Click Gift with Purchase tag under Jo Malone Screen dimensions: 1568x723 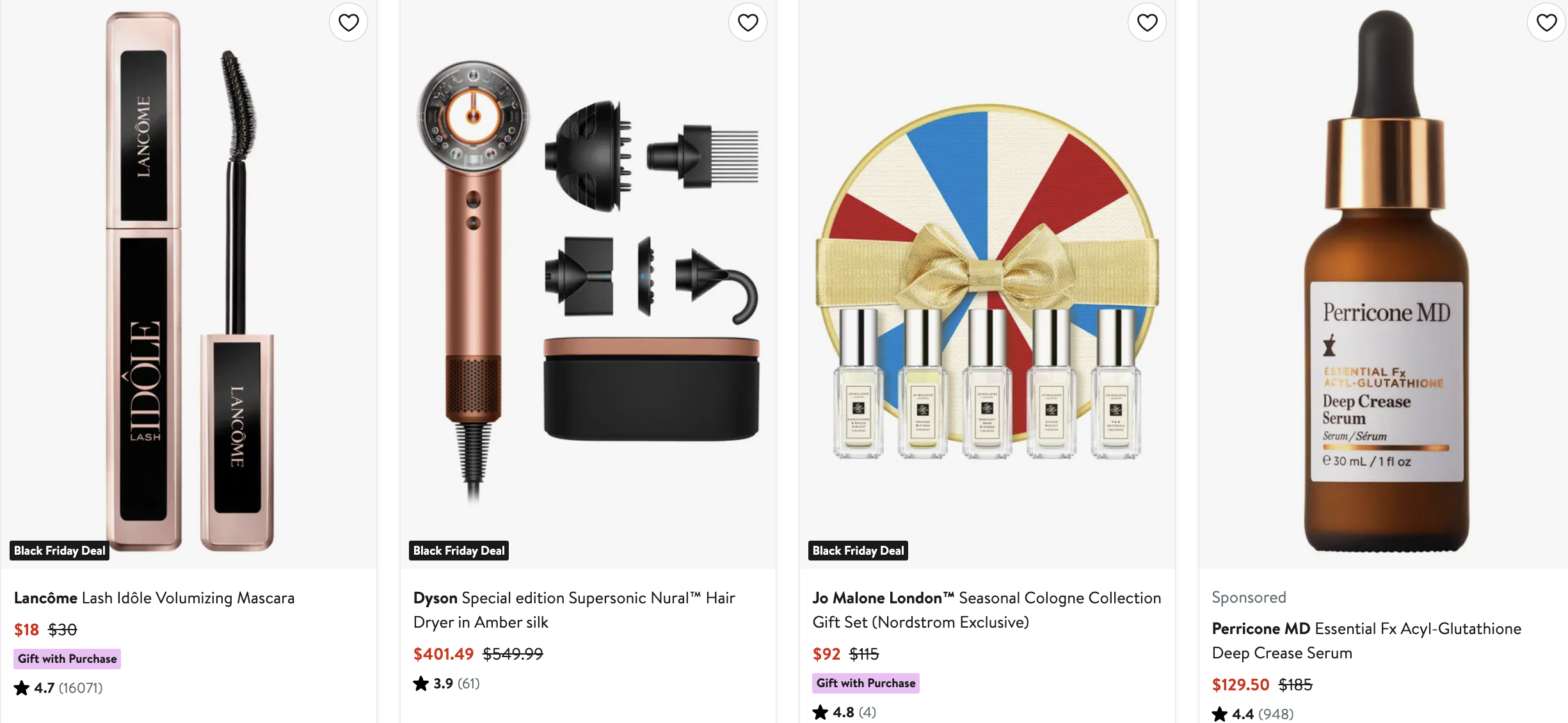click(866, 683)
